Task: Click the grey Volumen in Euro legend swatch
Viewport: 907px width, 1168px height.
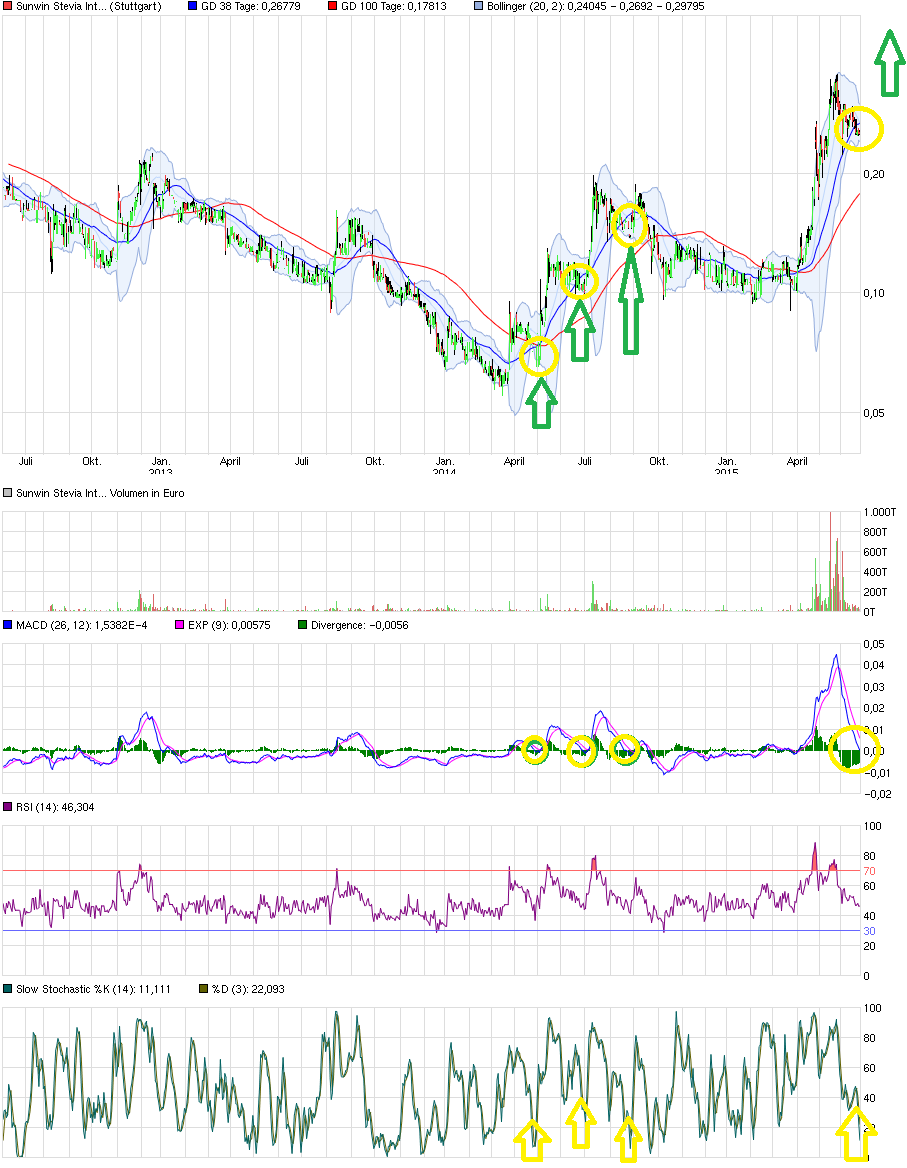Action: tap(7, 493)
